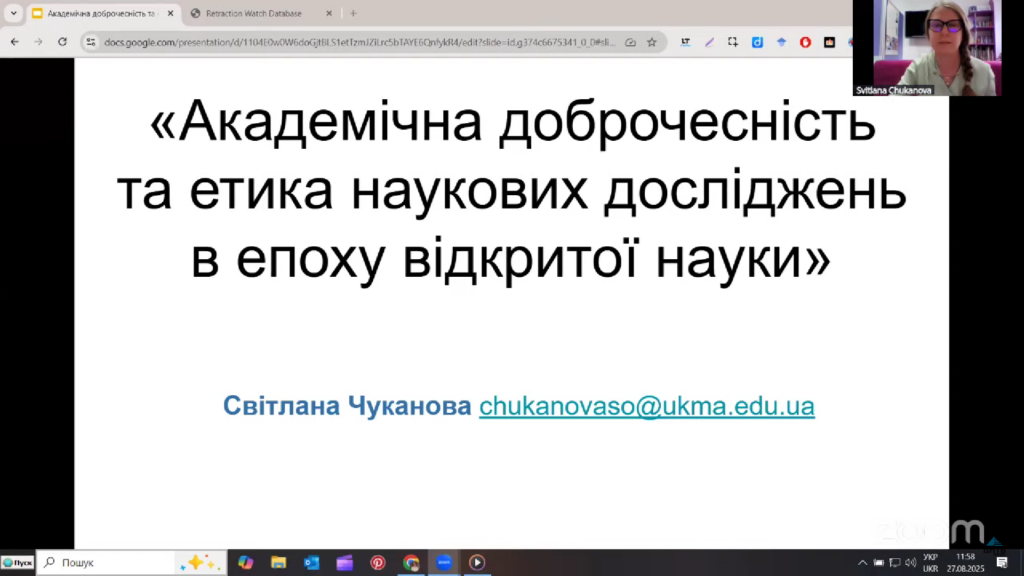Show hidden system tray icons
Image resolution: width=1024 pixels, height=576 pixels.
point(862,562)
